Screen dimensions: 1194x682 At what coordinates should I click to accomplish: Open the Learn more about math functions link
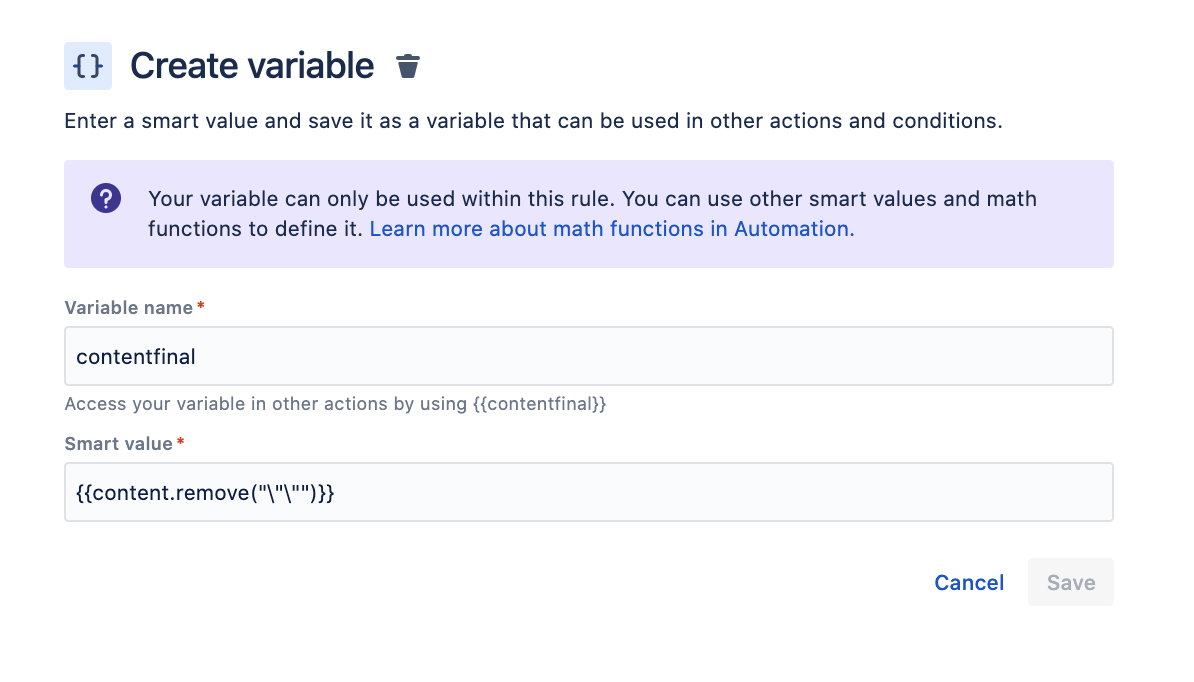612,229
